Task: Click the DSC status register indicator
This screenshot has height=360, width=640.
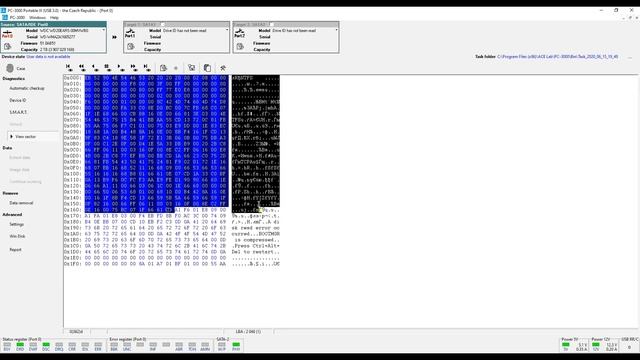Action: [x=46, y=347]
